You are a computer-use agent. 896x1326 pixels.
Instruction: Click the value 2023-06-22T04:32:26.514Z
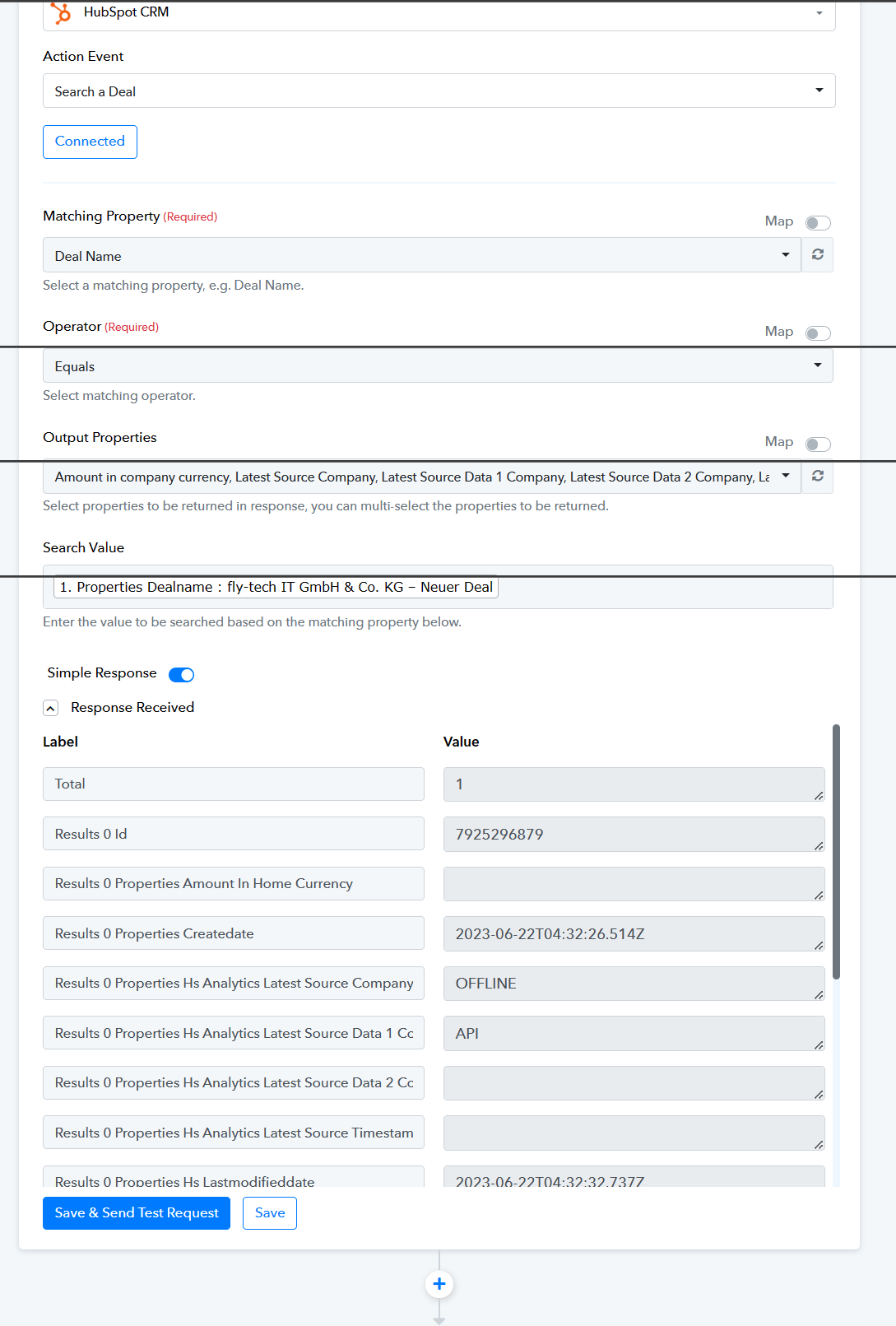[x=634, y=934]
